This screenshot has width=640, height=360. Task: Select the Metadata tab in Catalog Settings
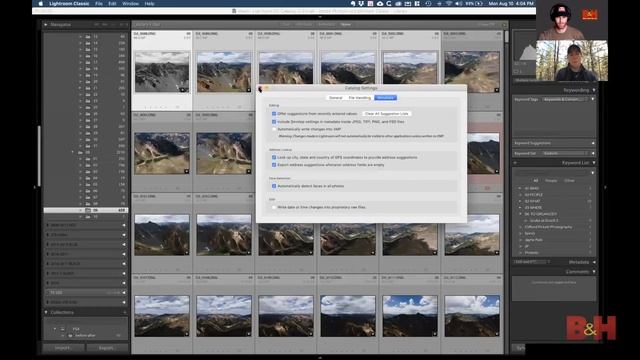[385, 98]
